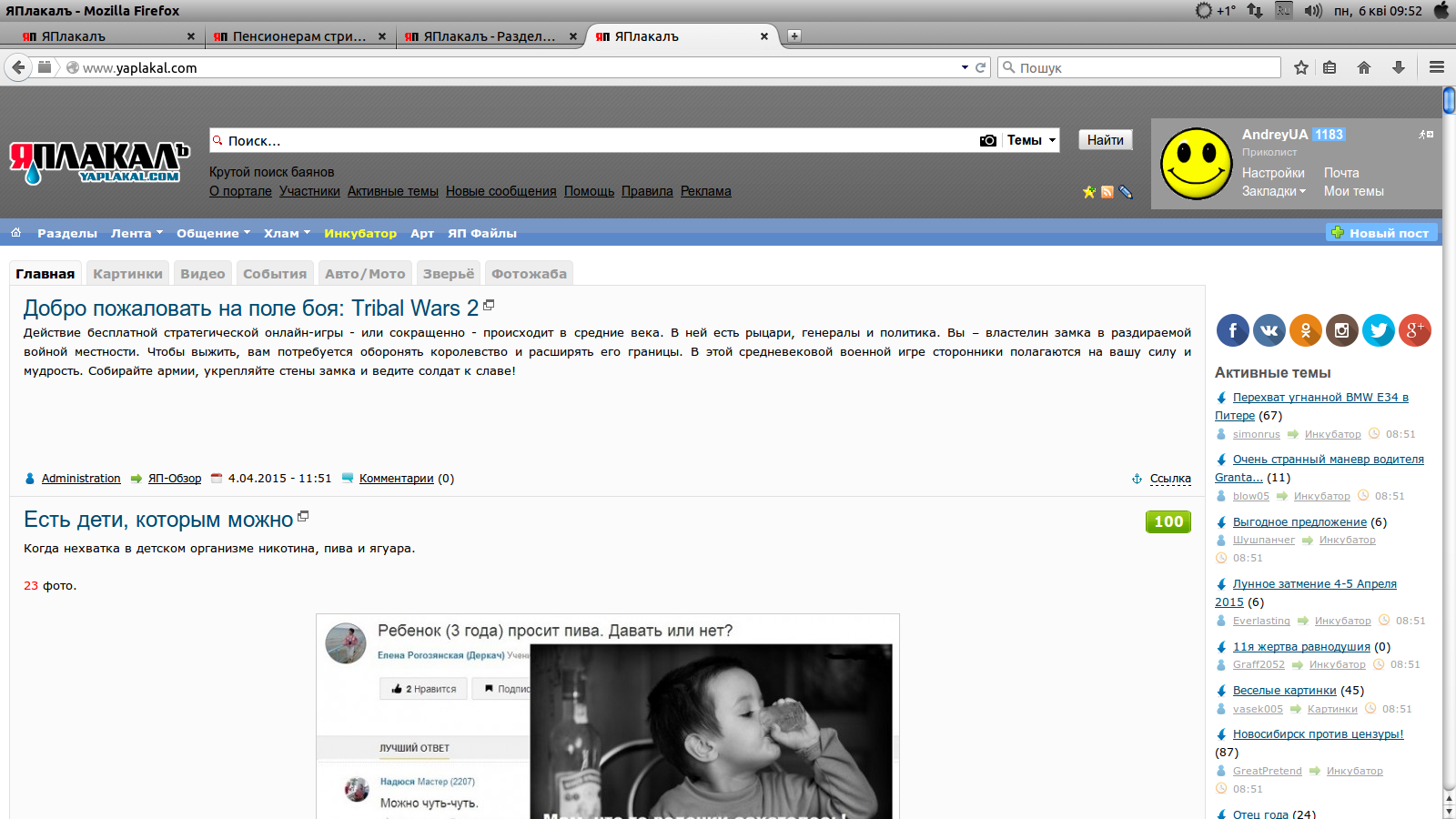Viewport: 1456px width, 819px height.
Task: Open Комментарии link of Tribal Wars post
Action: click(x=397, y=479)
